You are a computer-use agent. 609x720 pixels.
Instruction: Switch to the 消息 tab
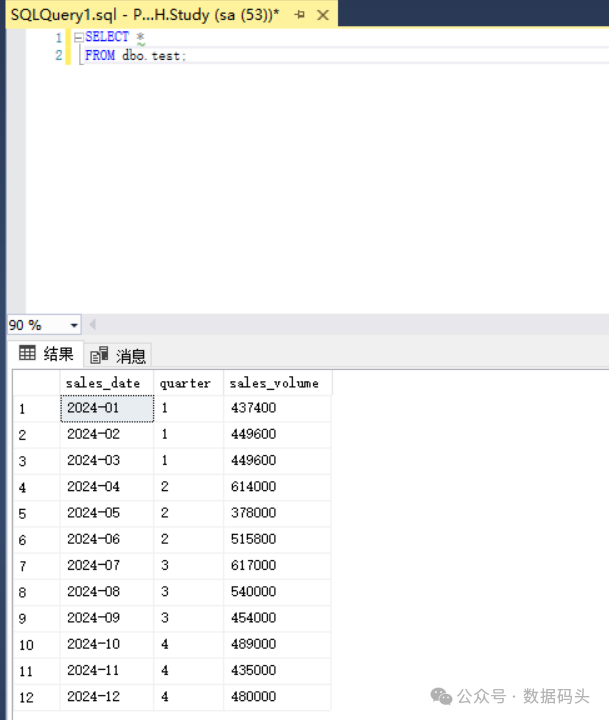tap(118, 355)
